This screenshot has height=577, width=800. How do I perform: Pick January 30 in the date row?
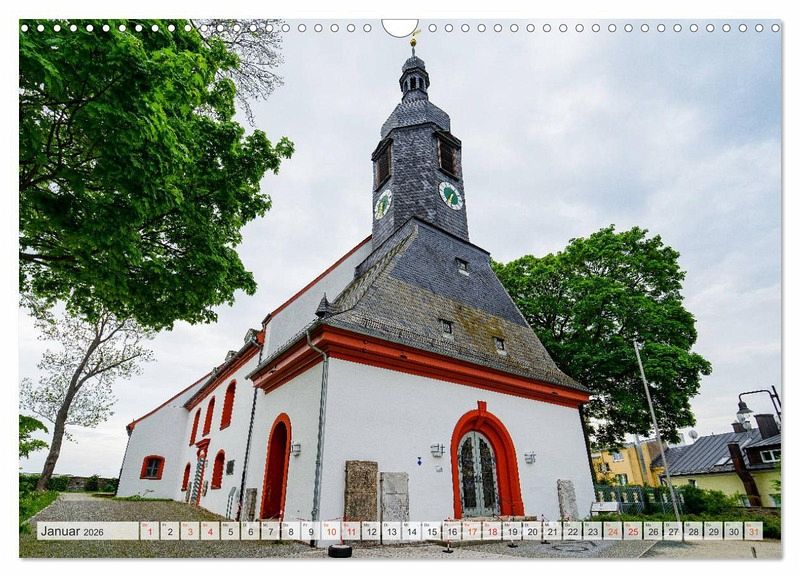click(734, 531)
